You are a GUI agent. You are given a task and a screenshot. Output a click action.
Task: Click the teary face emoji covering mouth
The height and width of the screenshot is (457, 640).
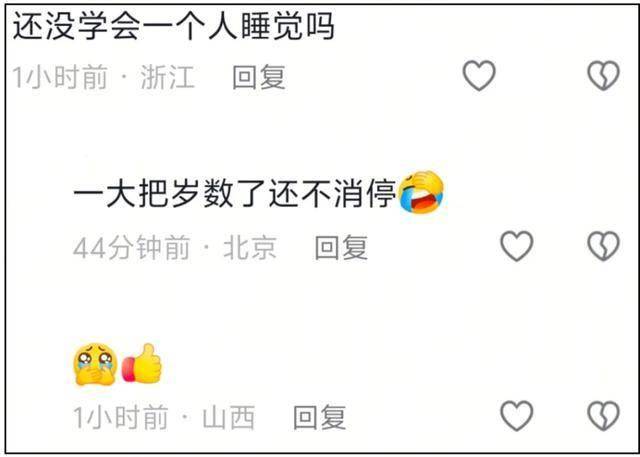click(x=96, y=364)
